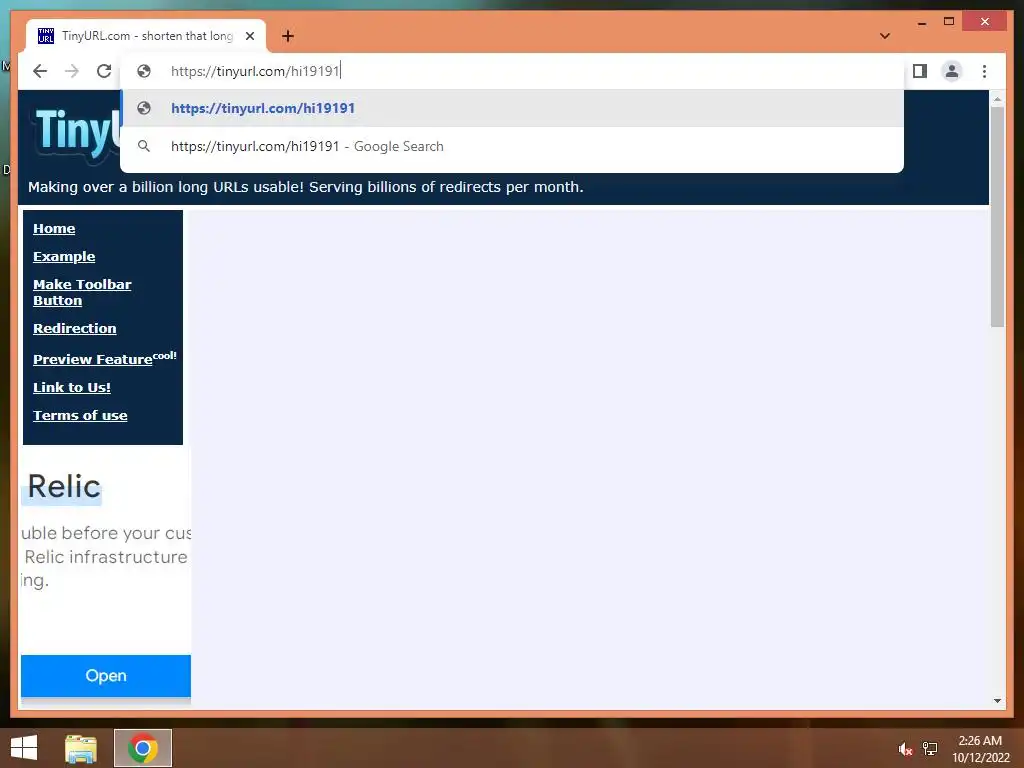
Task: Click the globe icon in the address bar
Action: click(144, 71)
